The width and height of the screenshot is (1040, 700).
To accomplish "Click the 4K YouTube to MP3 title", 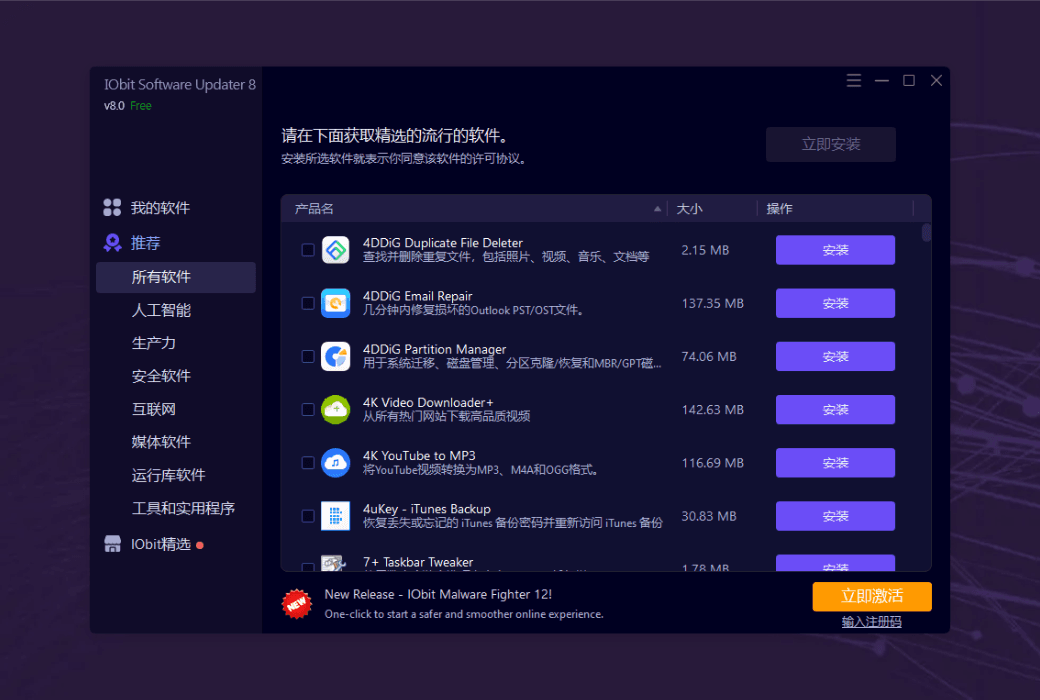I will pos(419,456).
